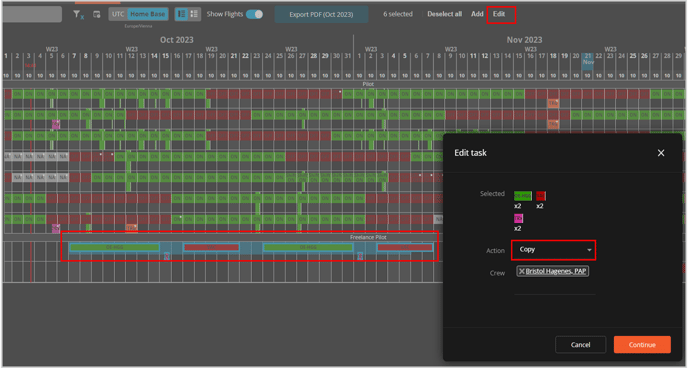Click Add in the selection toolbar

[x=477, y=14]
